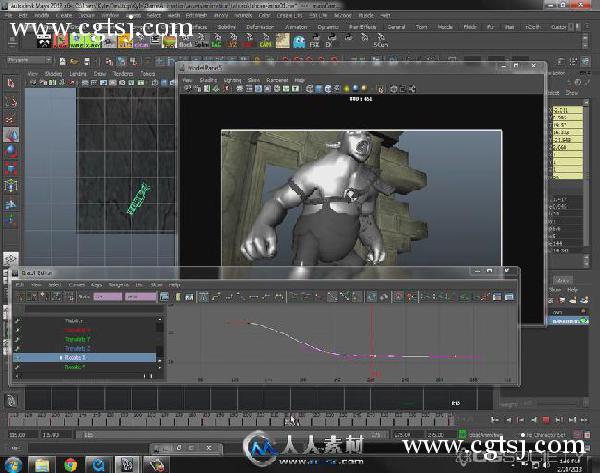Image resolution: width=600 pixels, height=473 pixels.
Task: Select the Lasso tool in the toolbox
Action: tap(11, 101)
